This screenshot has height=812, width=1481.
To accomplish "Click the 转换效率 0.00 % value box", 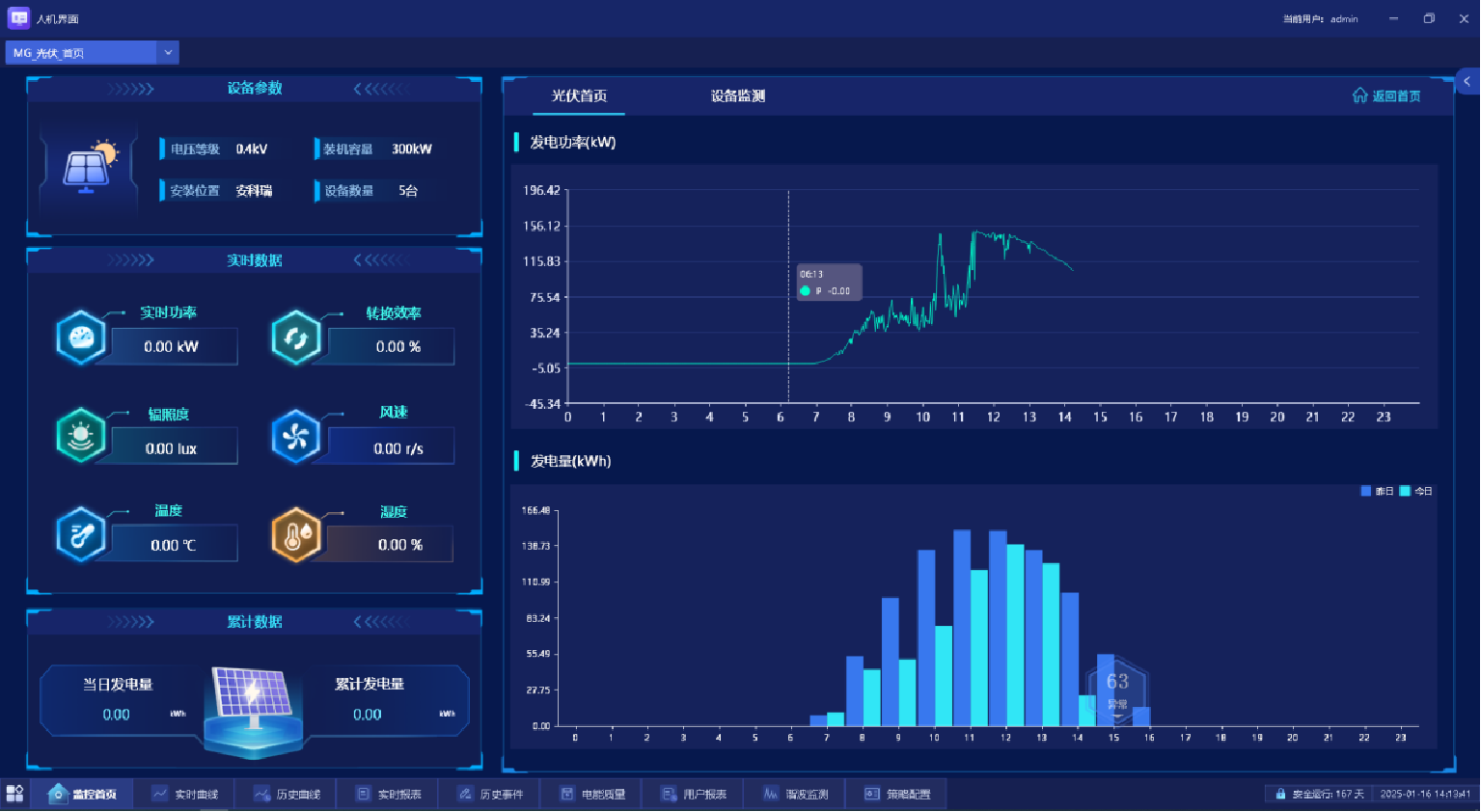I will [391, 346].
